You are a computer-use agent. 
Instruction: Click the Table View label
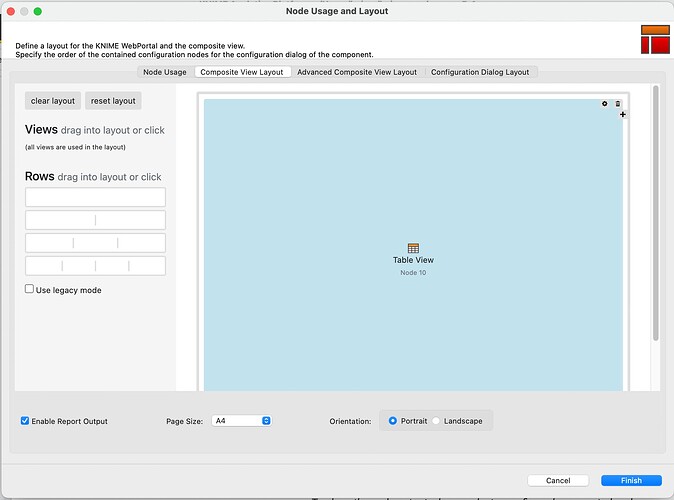pos(413,260)
